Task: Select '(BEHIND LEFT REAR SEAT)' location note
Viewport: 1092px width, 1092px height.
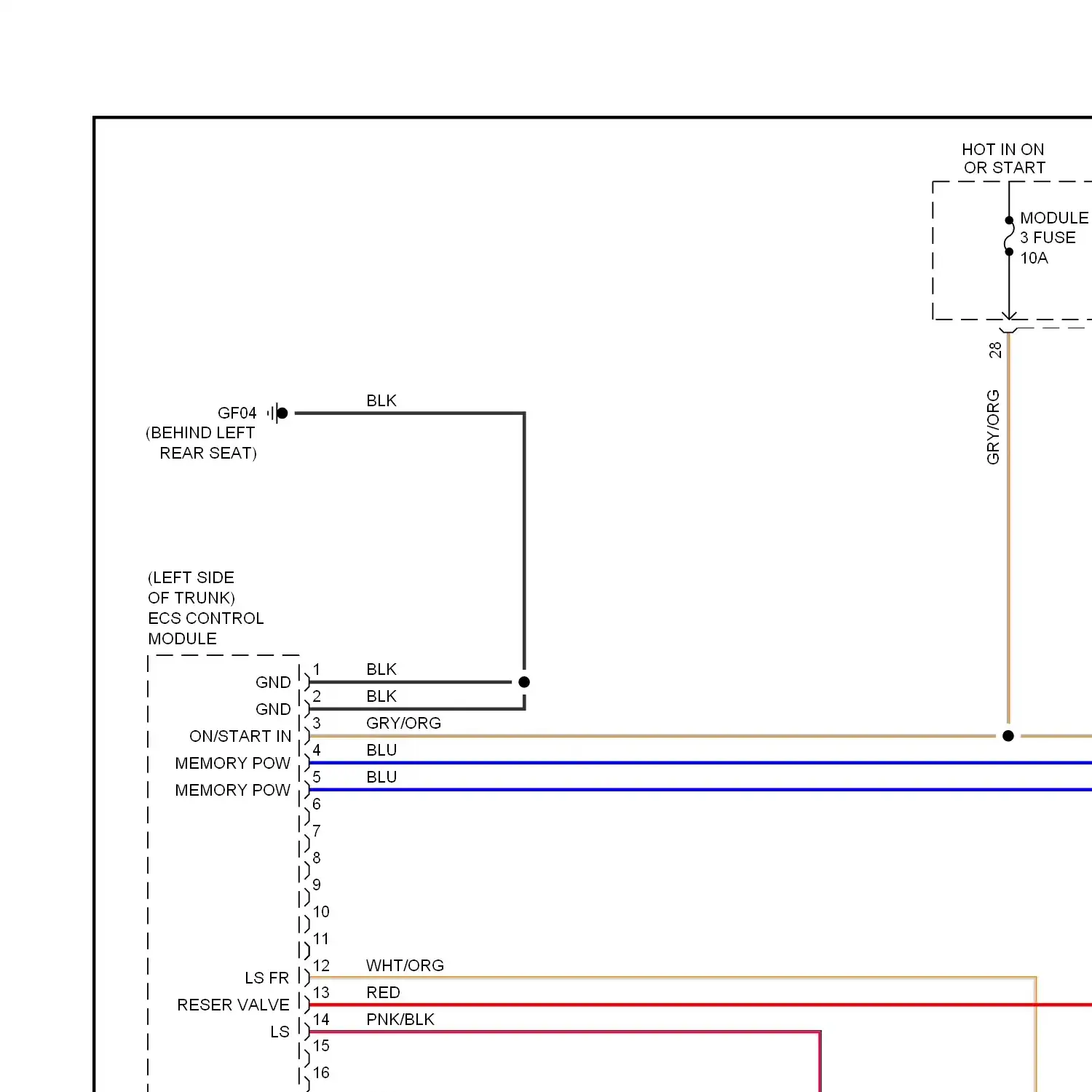Action: click(201, 443)
